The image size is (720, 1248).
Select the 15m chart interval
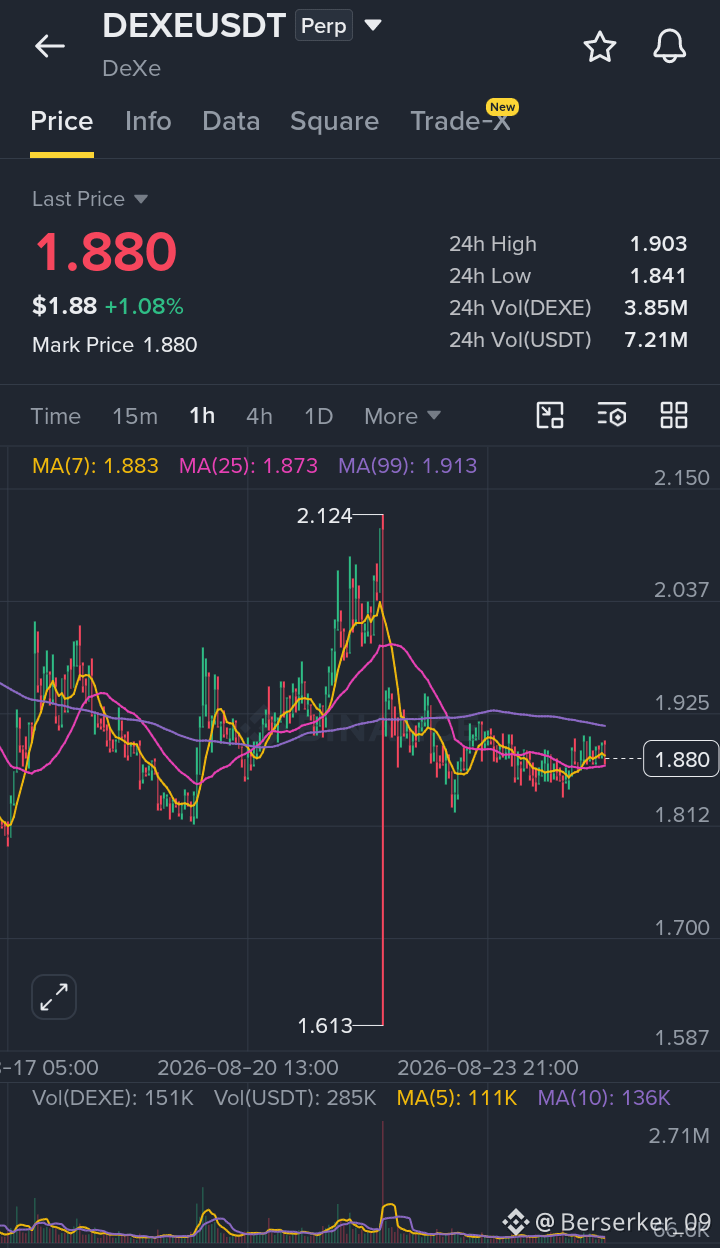(135, 416)
